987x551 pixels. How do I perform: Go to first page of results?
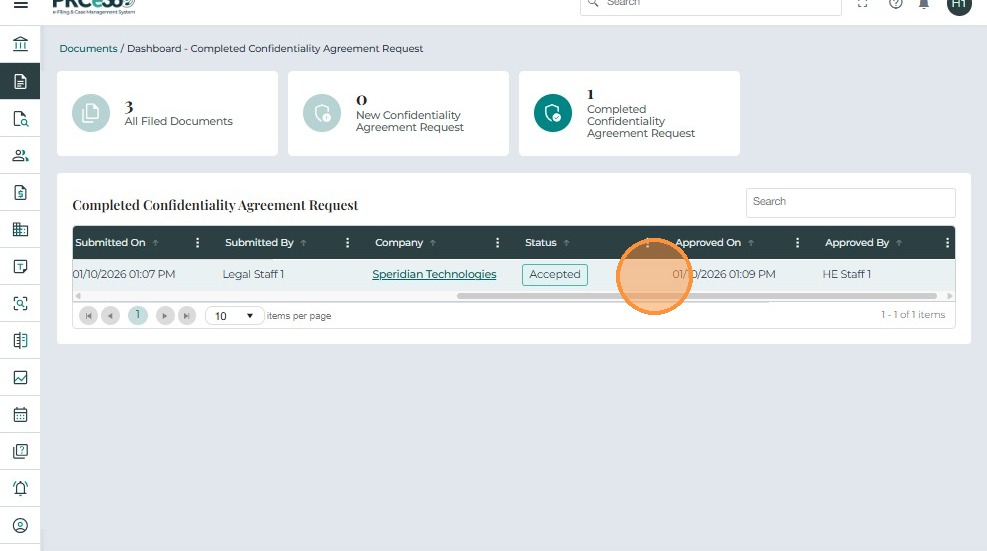(x=88, y=315)
